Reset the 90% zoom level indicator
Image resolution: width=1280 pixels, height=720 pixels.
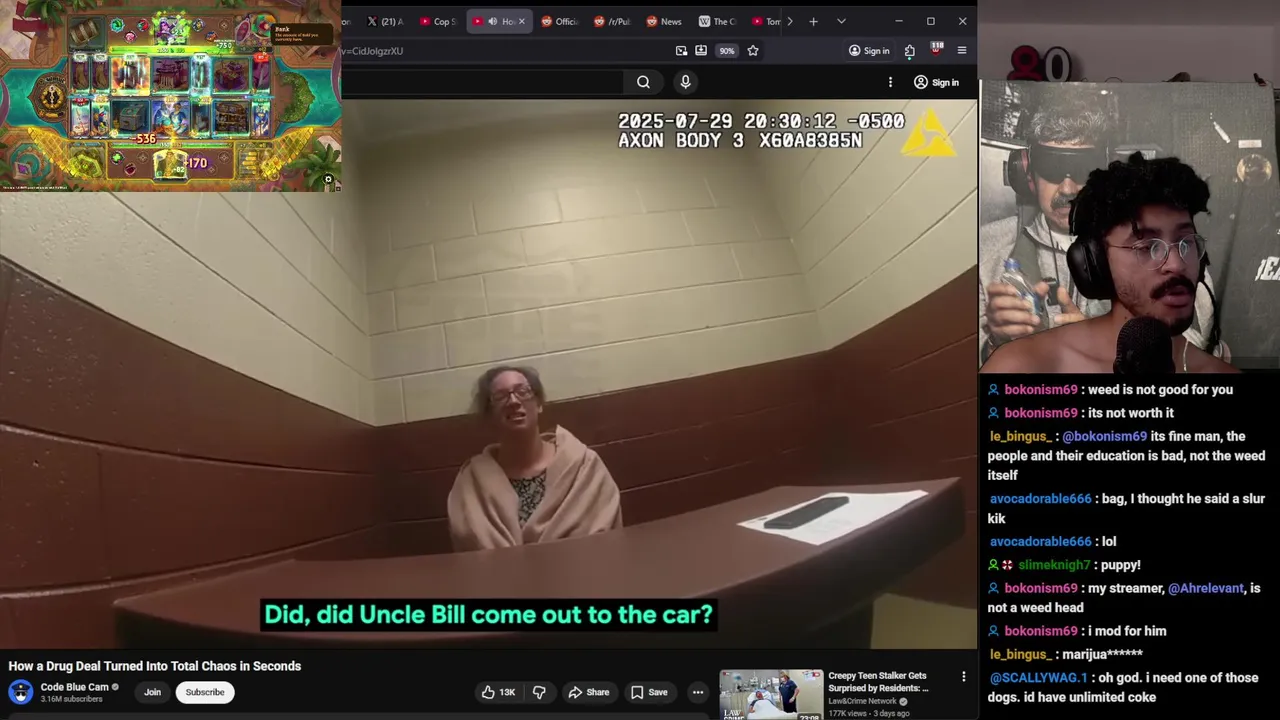pos(727,51)
